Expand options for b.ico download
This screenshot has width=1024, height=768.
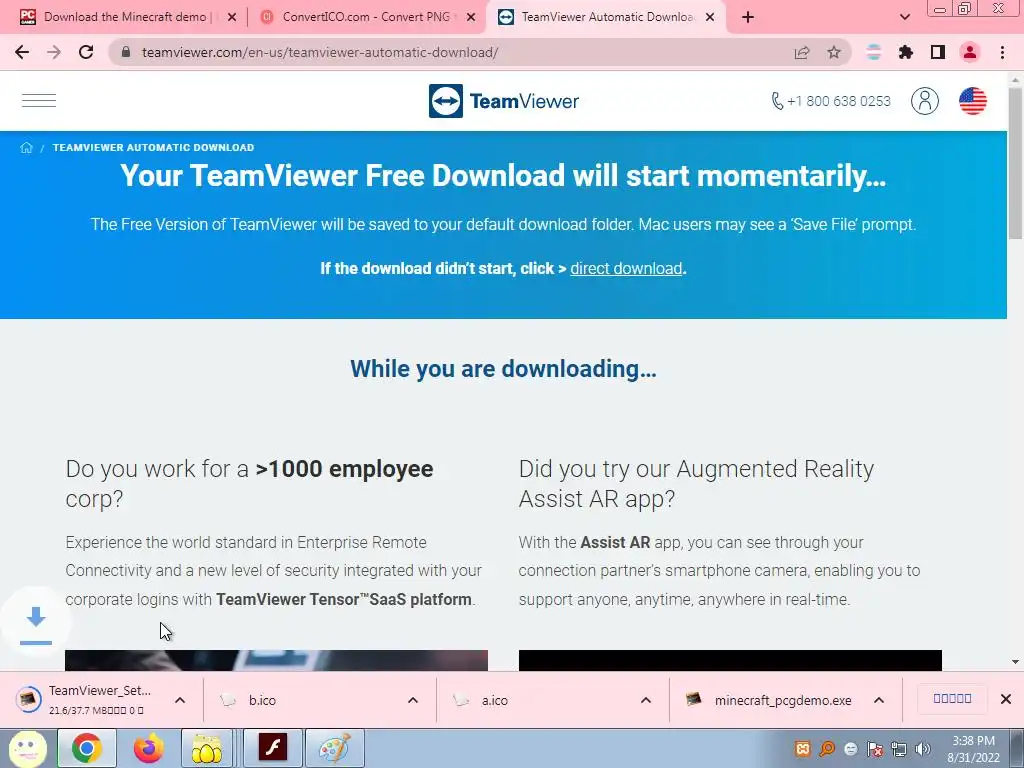[413, 700]
